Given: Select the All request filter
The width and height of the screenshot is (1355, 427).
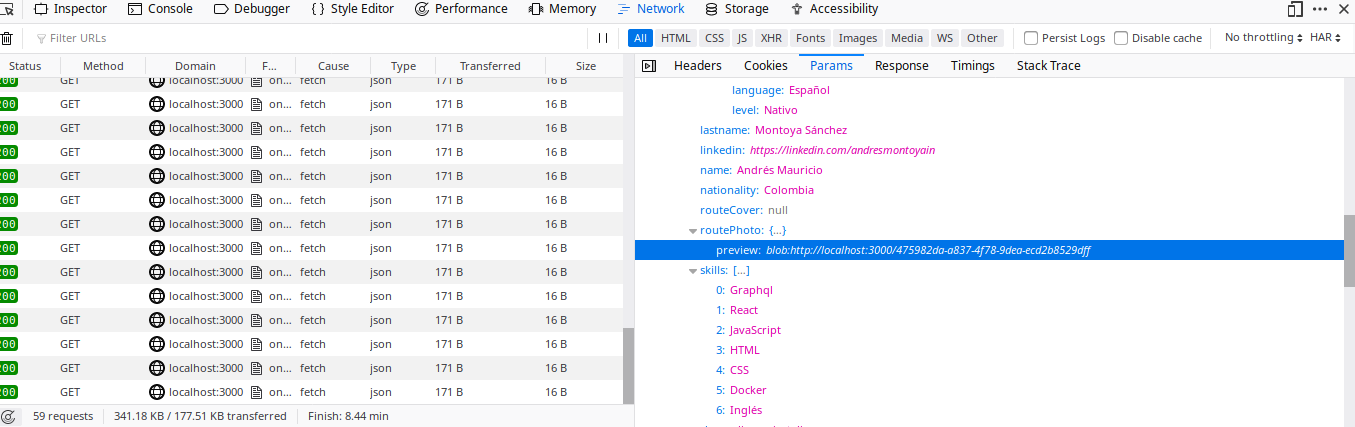Looking at the screenshot, I should pos(640,38).
